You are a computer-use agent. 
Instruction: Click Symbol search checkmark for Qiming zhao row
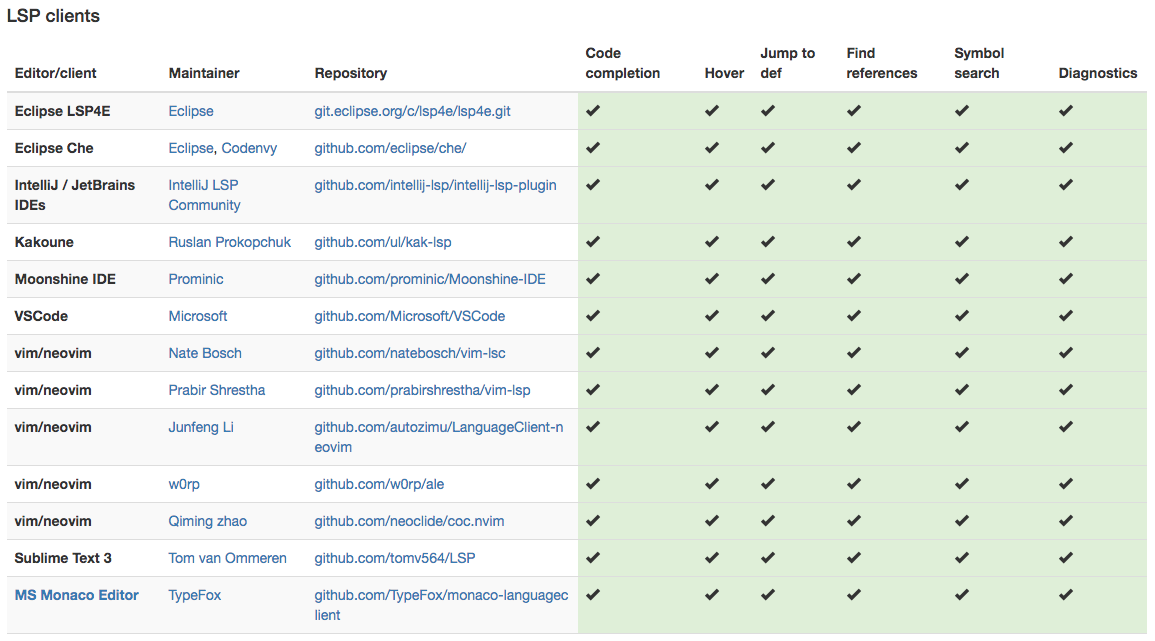(961, 520)
